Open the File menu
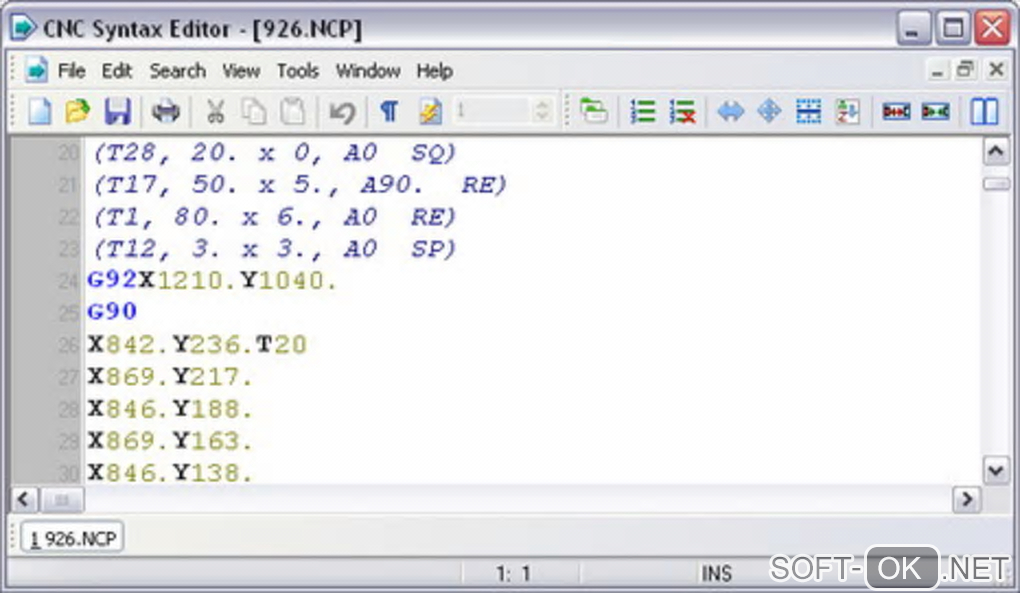 click(72, 70)
